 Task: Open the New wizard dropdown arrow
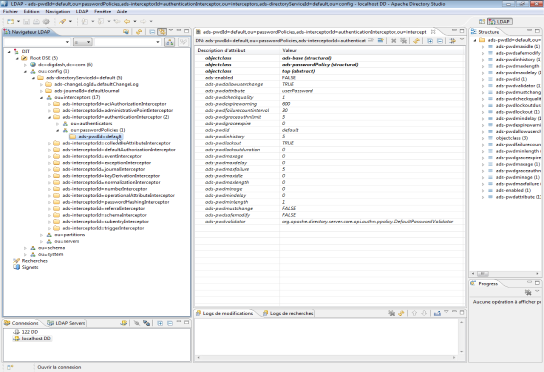click(18, 22)
